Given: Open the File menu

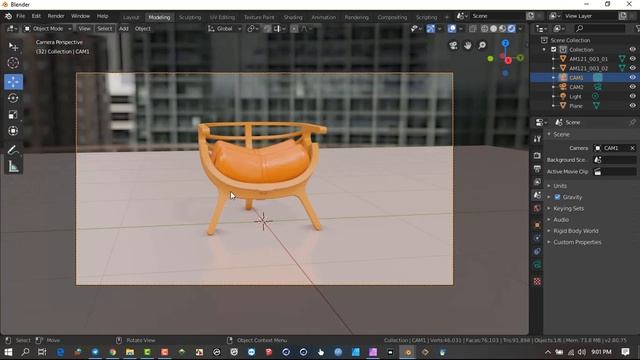Looking at the screenshot, I should pyautogui.click(x=20, y=16).
